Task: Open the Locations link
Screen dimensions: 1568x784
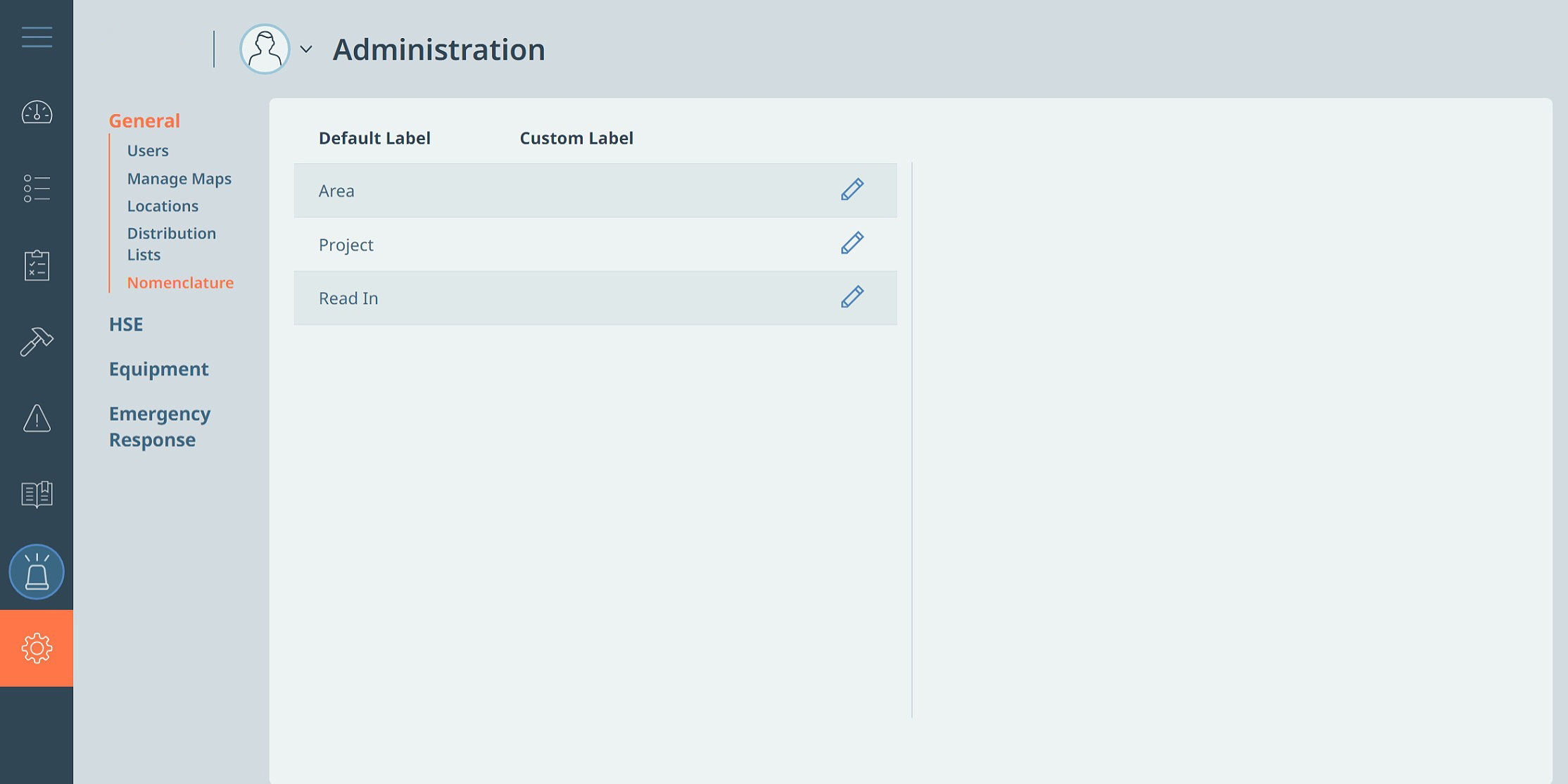Action: (163, 206)
